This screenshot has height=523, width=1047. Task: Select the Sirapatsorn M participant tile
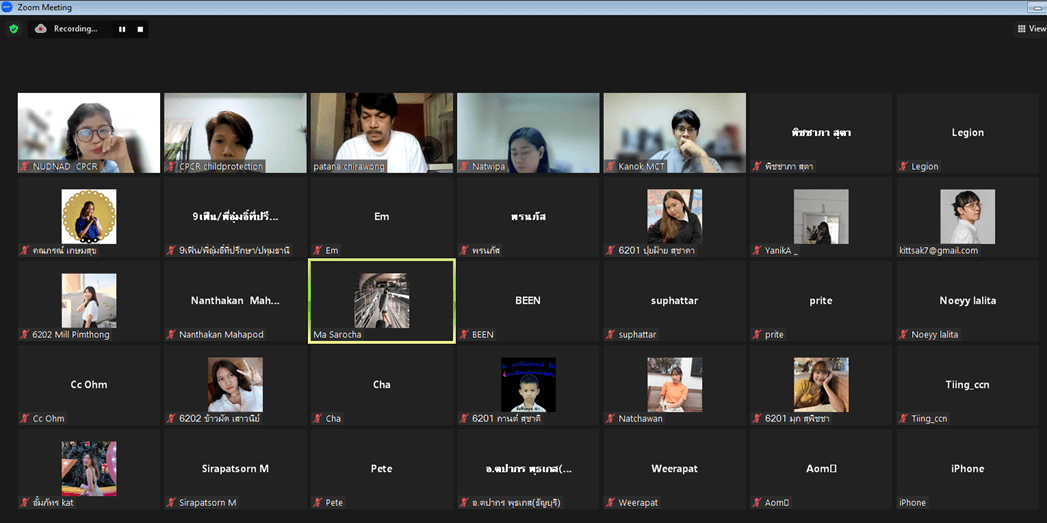(235, 469)
